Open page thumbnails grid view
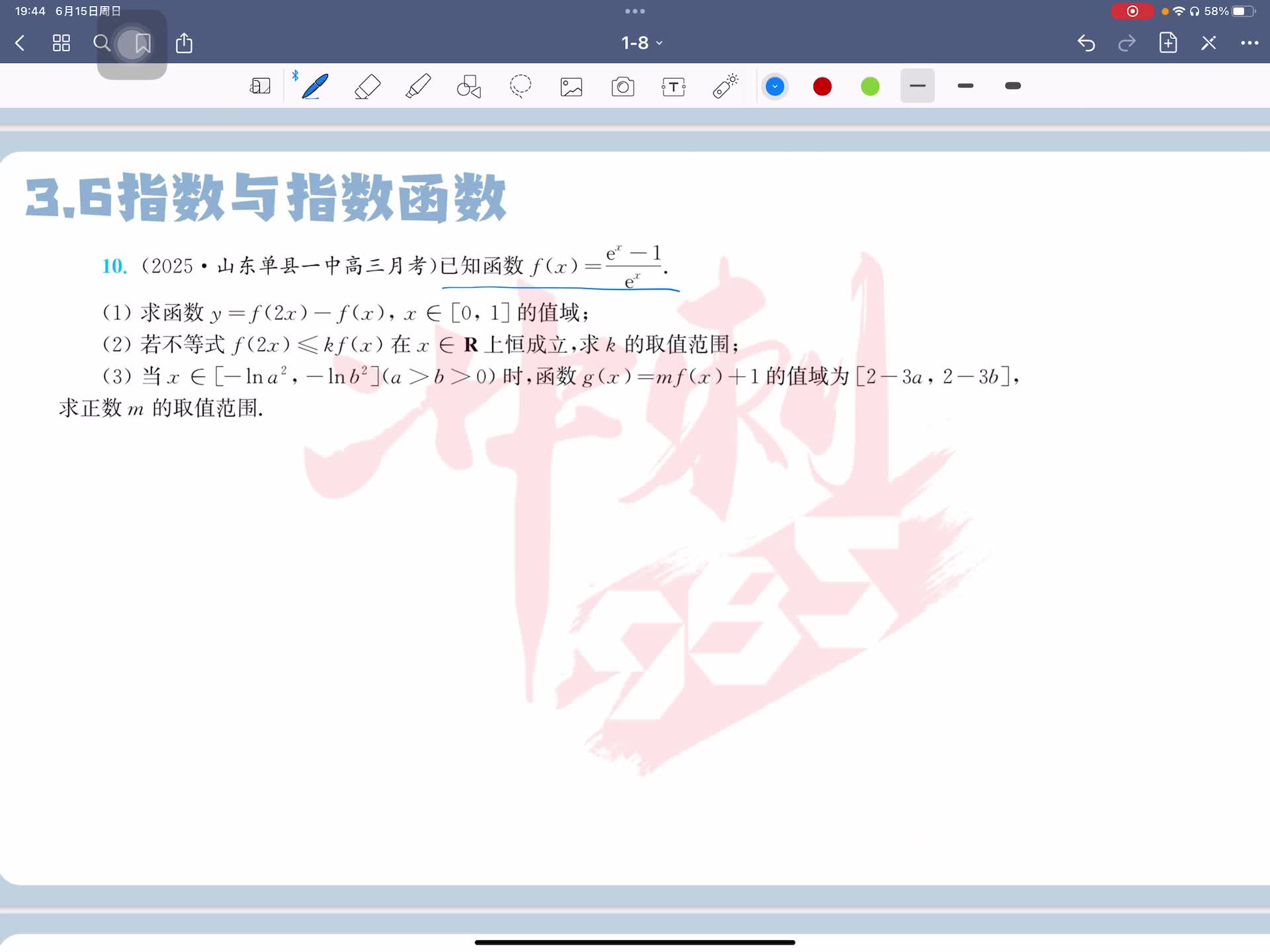 click(x=62, y=44)
